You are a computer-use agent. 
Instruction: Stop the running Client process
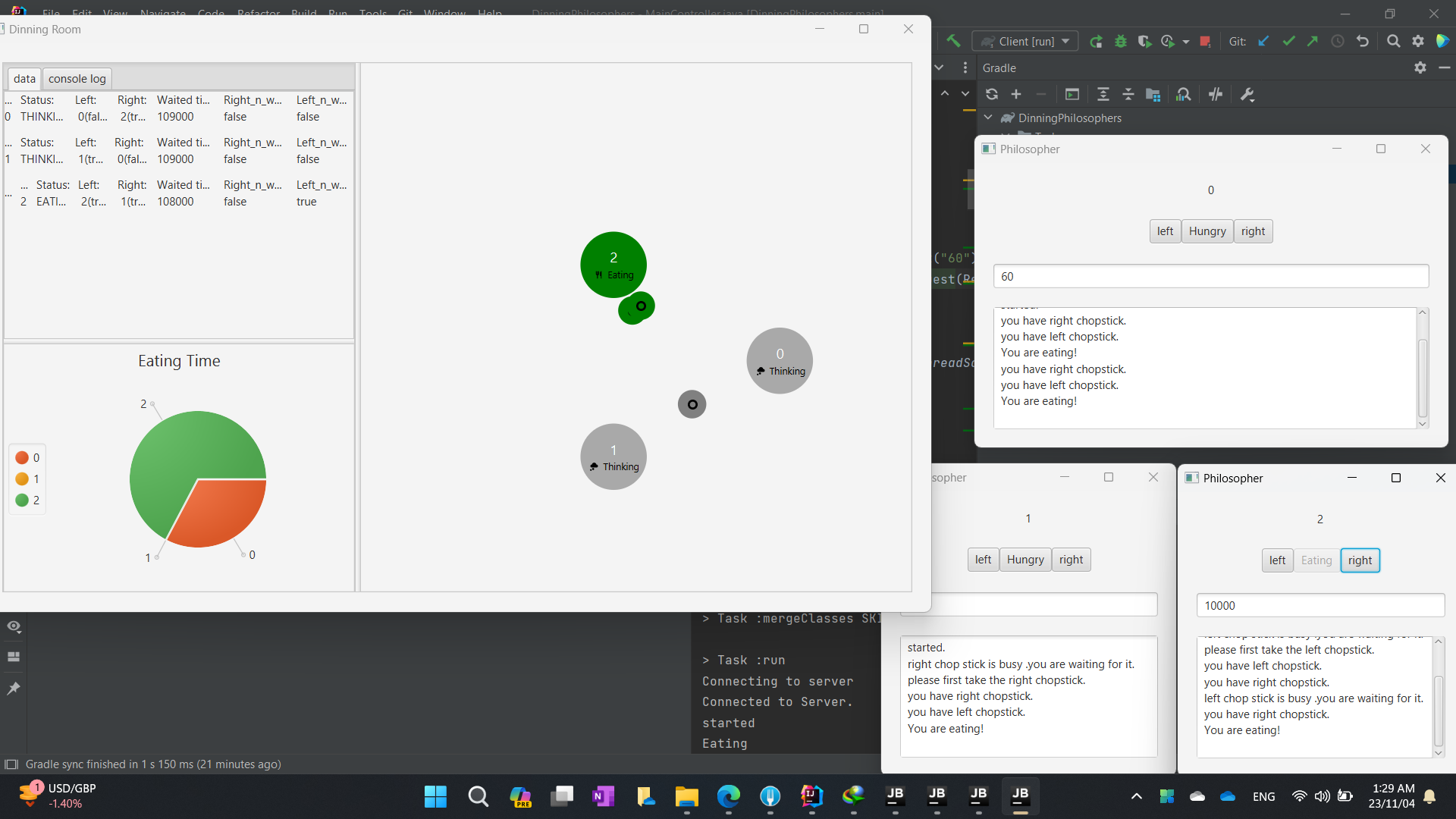[1205, 42]
